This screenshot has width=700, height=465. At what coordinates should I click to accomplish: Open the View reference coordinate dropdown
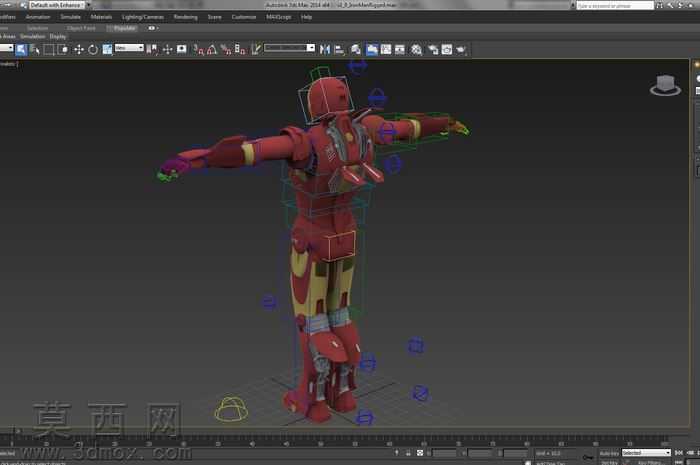point(129,48)
